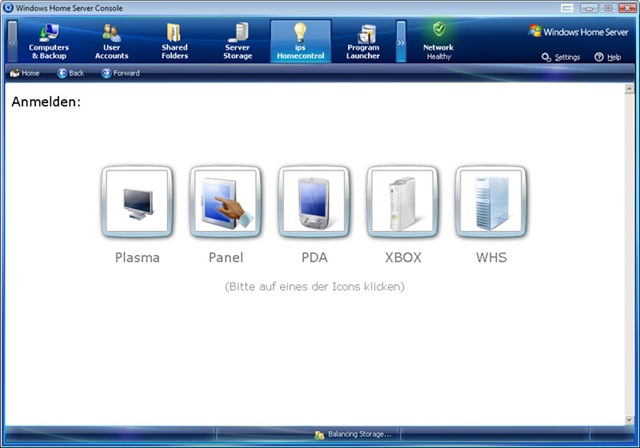
Task: Go to the Server Storage tab
Action: (238, 42)
